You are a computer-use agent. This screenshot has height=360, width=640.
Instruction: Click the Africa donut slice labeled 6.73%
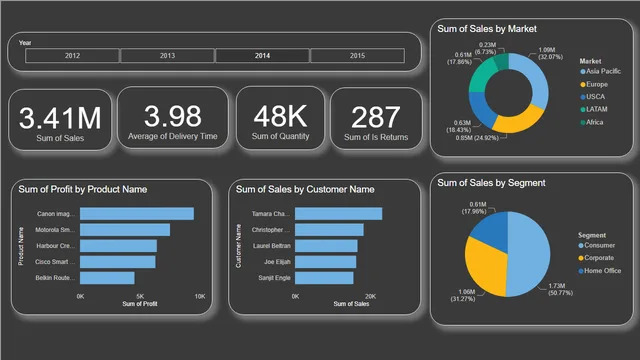coord(502,61)
